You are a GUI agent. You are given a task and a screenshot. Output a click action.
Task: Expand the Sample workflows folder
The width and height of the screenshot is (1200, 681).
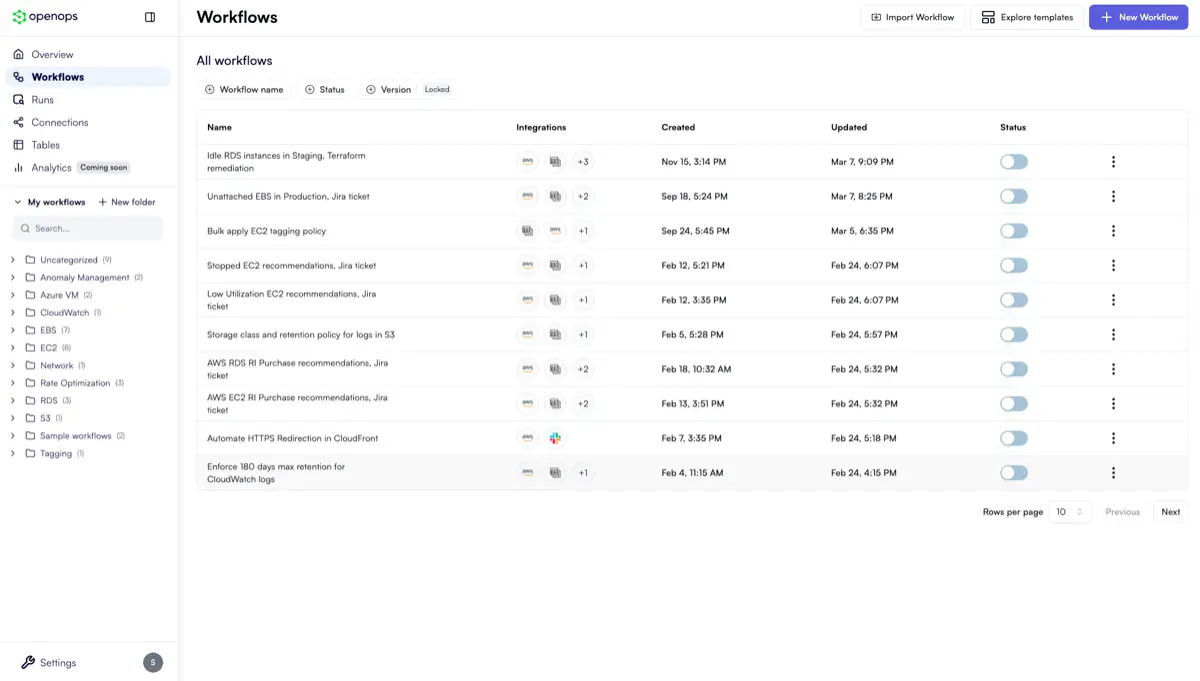[13, 435]
